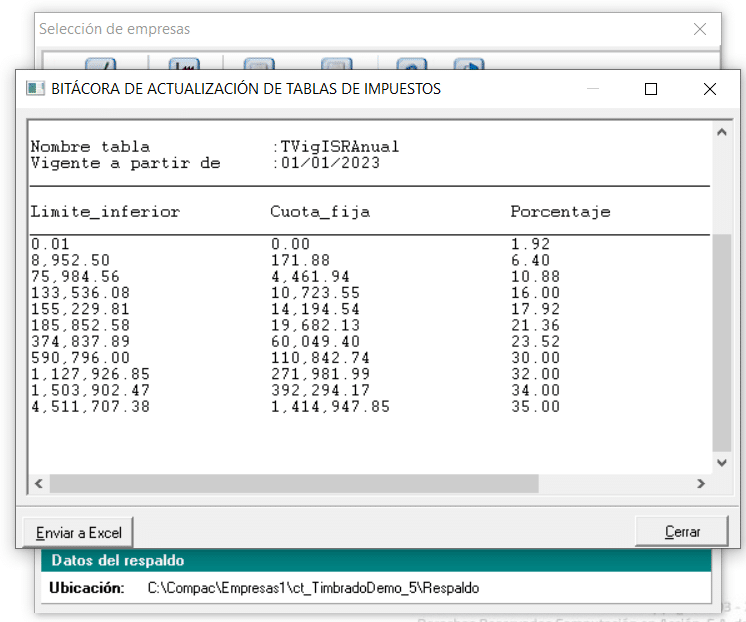Click the Porcentaje value 34.00
This screenshot has width=746, height=622.
coord(535,390)
